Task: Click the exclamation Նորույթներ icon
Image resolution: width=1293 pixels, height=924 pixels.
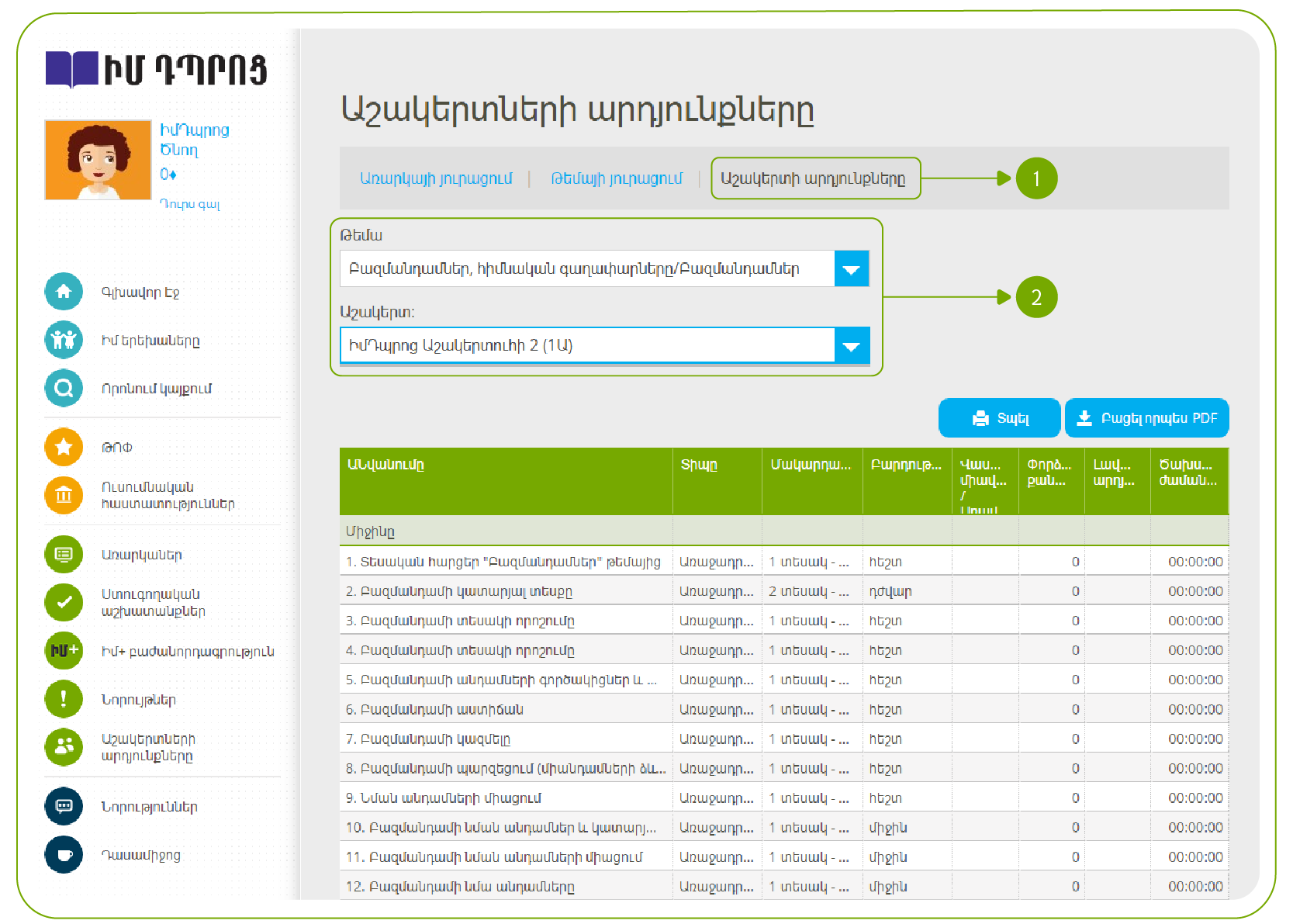Action: coord(64,699)
